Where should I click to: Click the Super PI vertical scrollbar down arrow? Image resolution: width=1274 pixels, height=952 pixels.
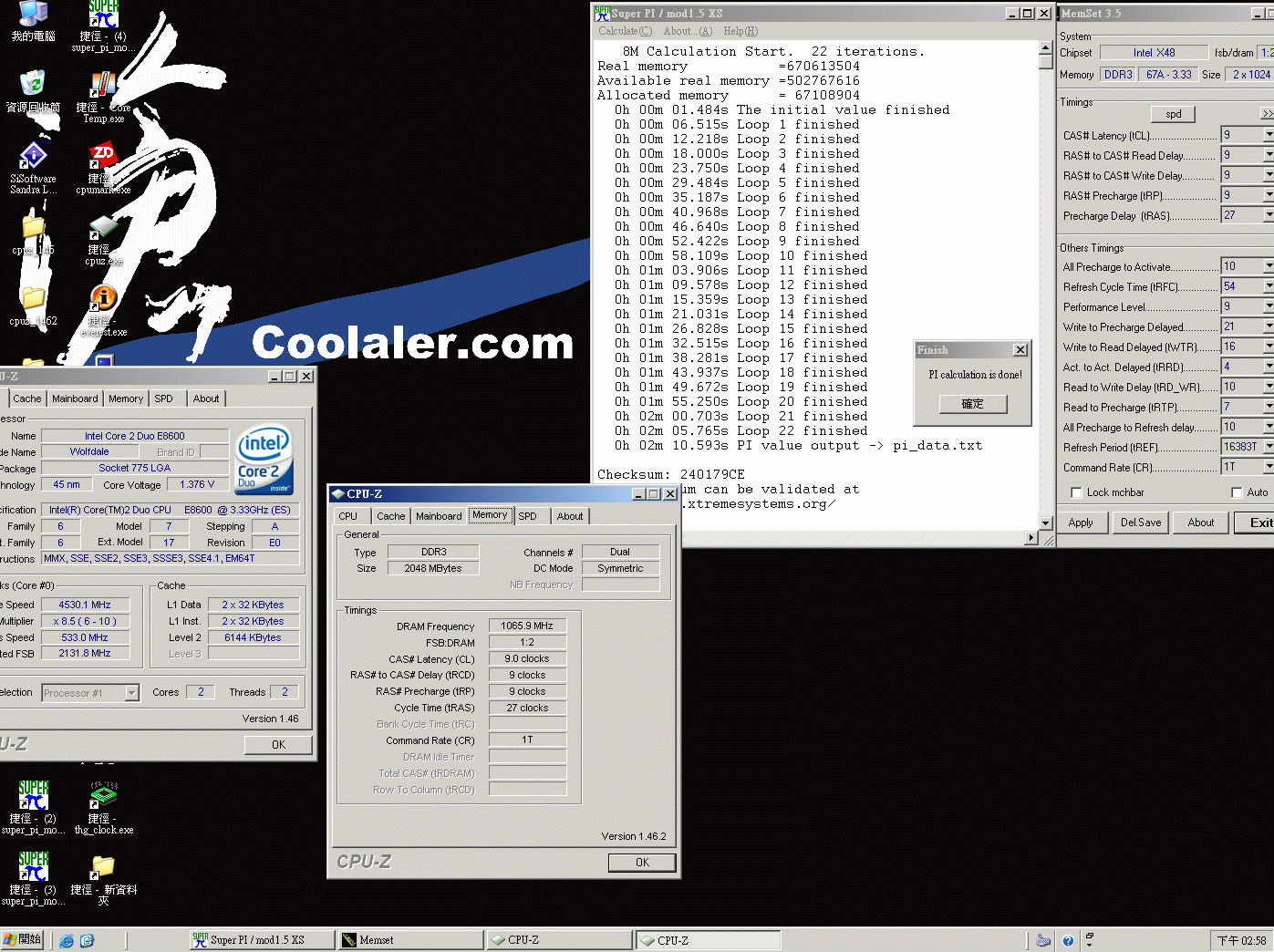click(1046, 523)
